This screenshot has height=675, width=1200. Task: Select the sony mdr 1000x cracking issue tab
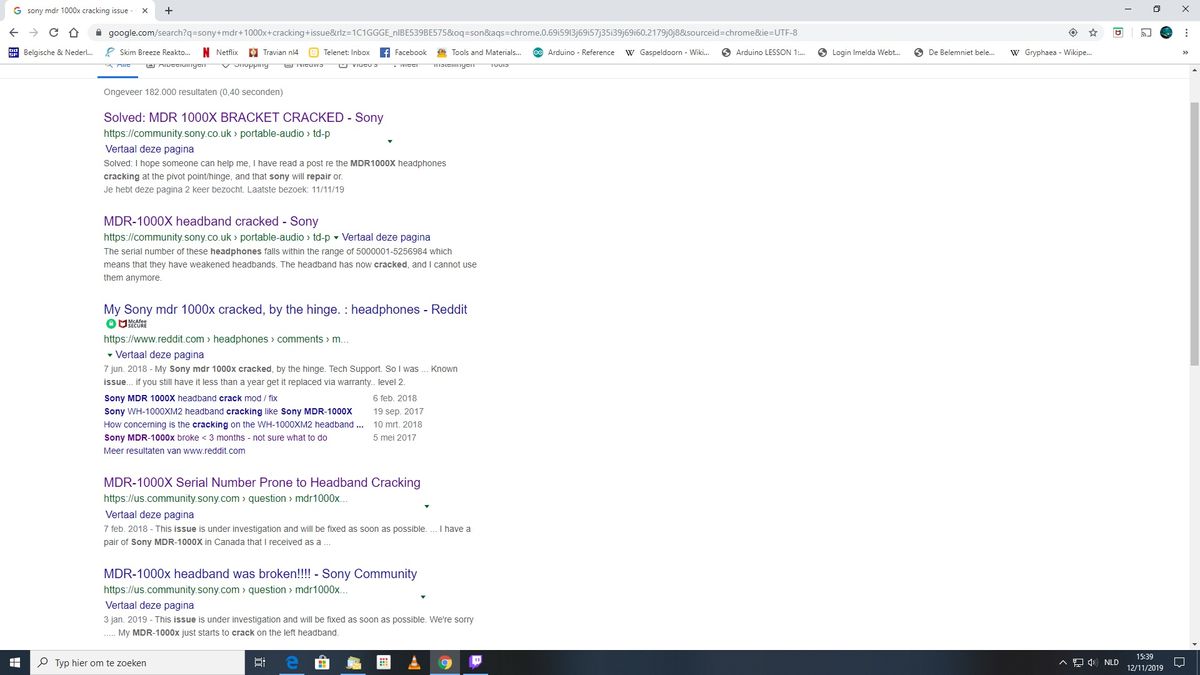pos(80,10)
